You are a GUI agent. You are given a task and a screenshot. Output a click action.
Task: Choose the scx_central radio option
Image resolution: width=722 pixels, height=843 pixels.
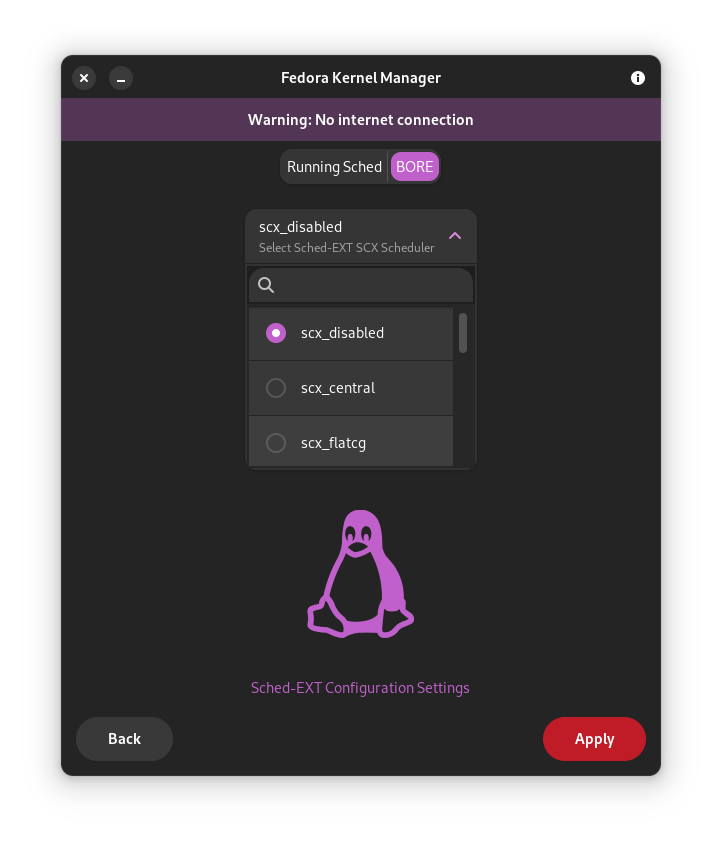click(x=276, y=388)
